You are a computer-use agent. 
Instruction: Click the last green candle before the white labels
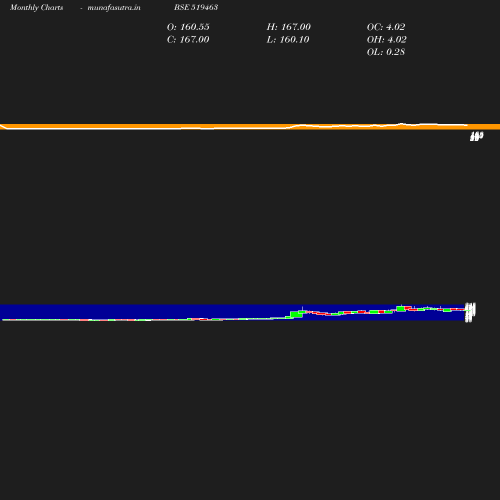pyautogui.click(x=447, y=310)
